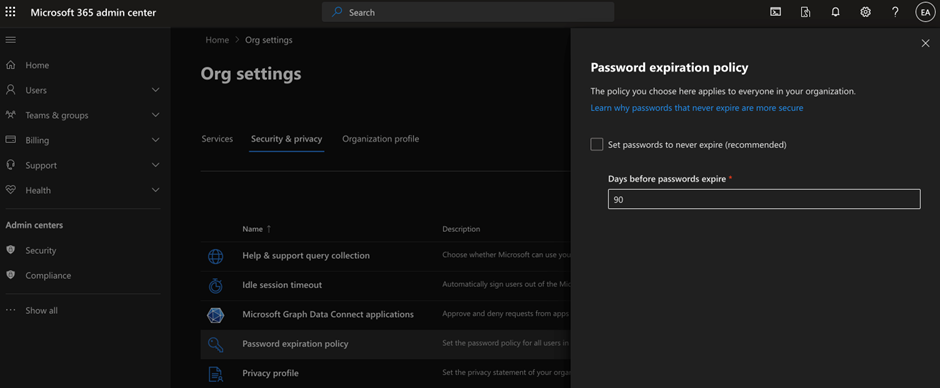Click the Billing card icon in sidebar
The height and width of the screenshot is (388, 940).
coord(10,140)
